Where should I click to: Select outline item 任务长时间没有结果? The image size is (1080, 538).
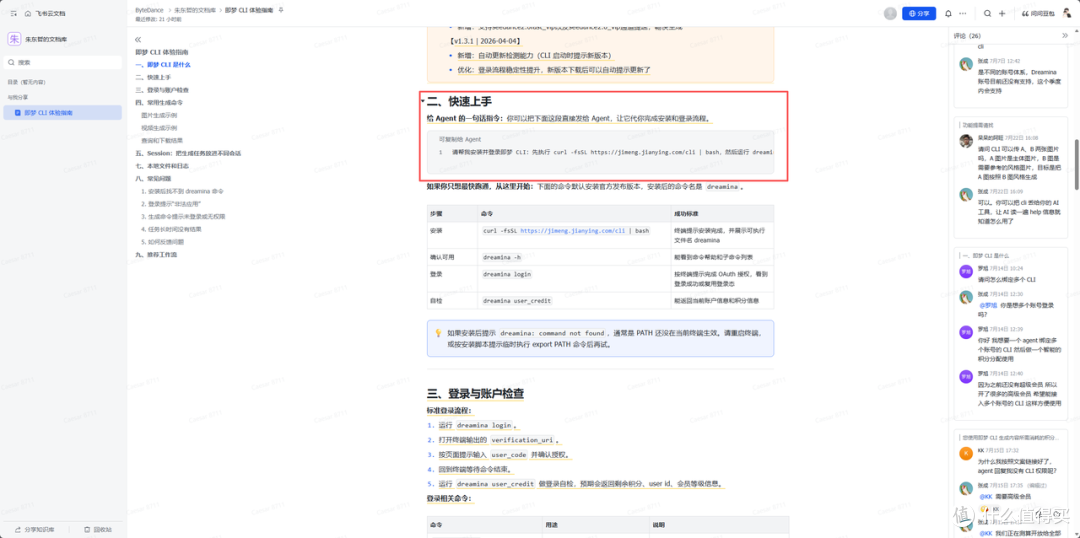point(172,229)
